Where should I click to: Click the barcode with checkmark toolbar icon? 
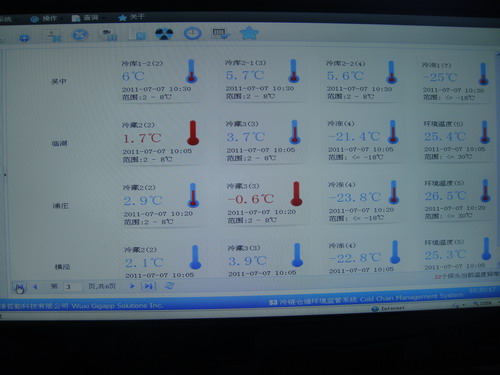coord(221,33)
